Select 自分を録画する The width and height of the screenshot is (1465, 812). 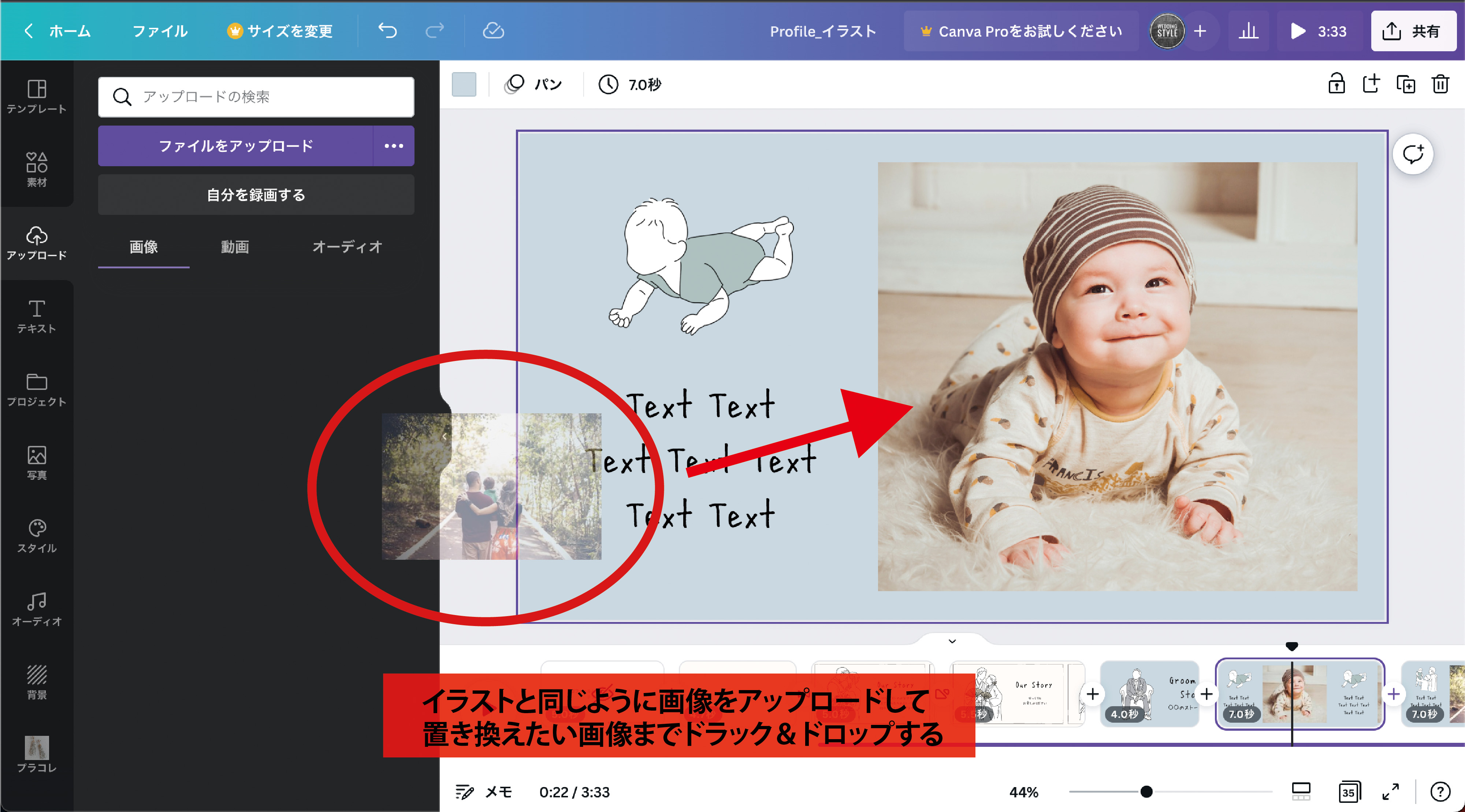[x=255, y=194]
